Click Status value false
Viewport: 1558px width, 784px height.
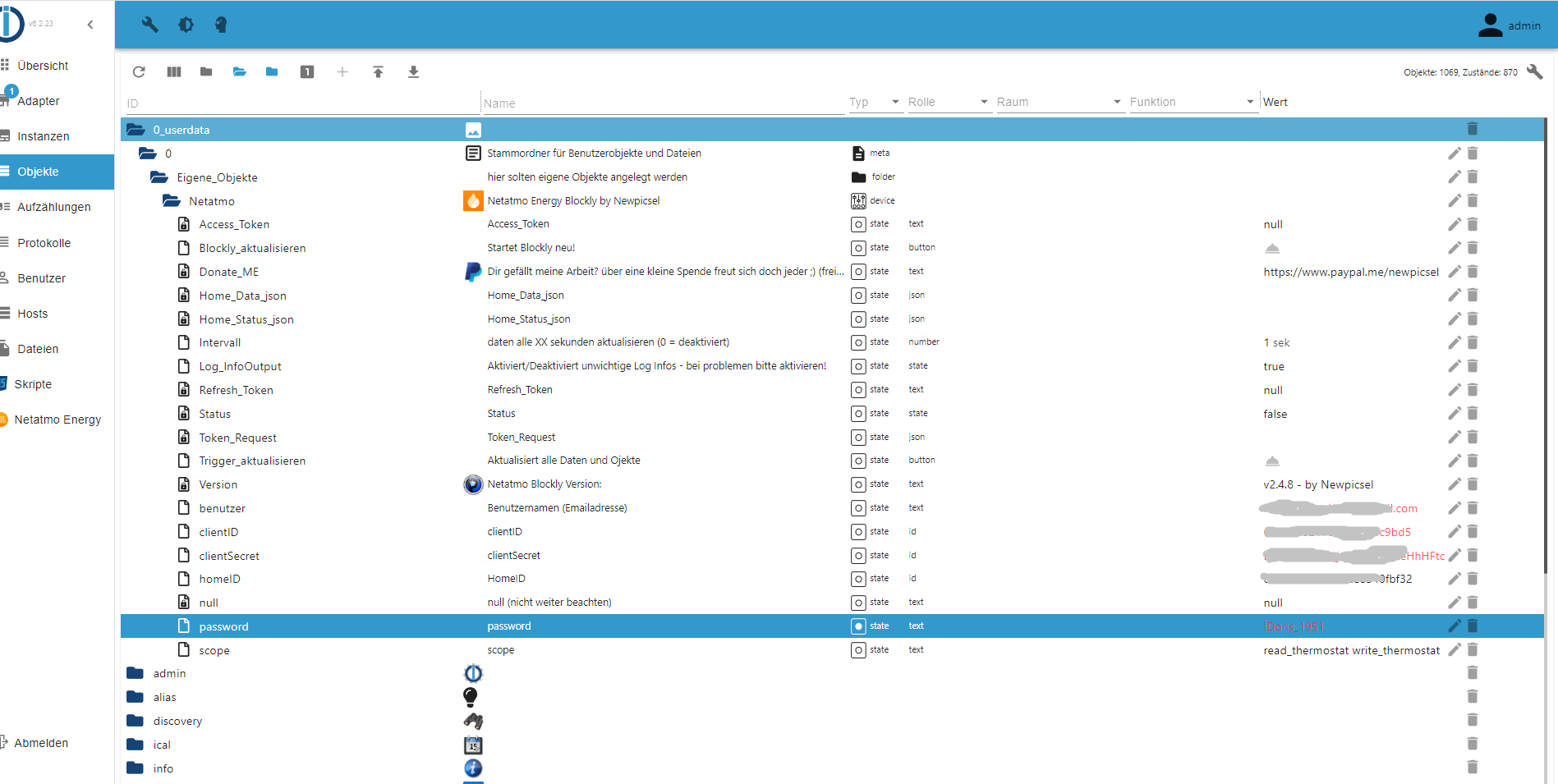click(1275, 415)
